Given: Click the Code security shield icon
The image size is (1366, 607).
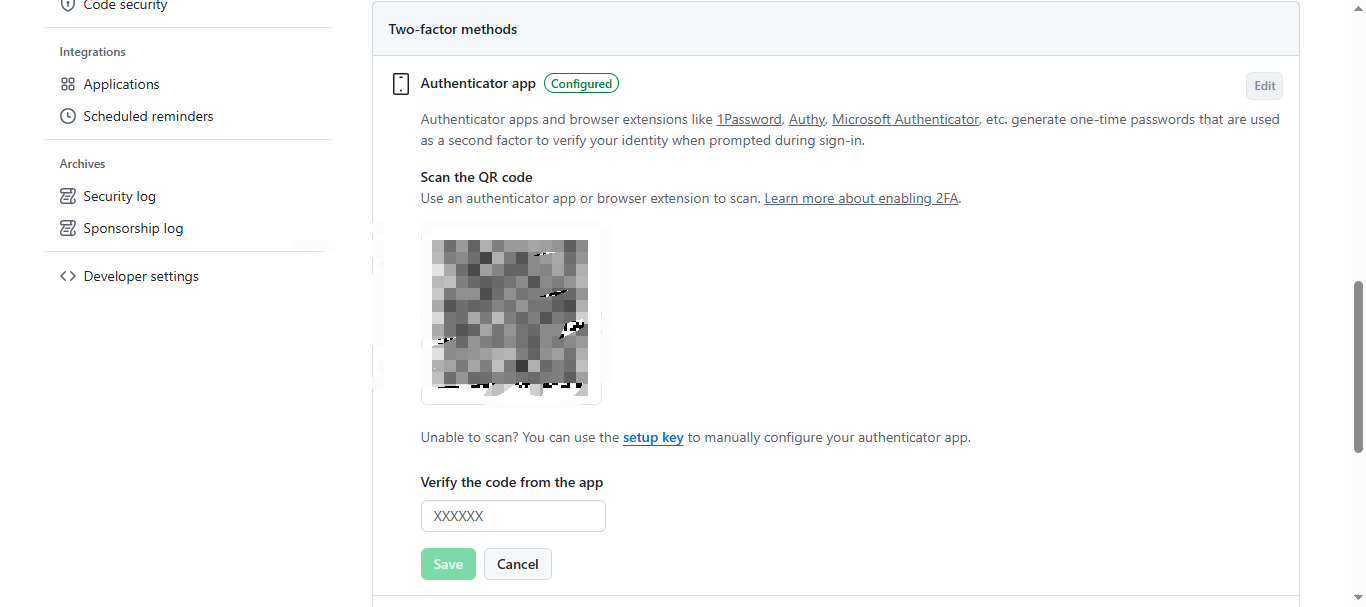Looking at the screenshot, I should click(x=68, y=5).
